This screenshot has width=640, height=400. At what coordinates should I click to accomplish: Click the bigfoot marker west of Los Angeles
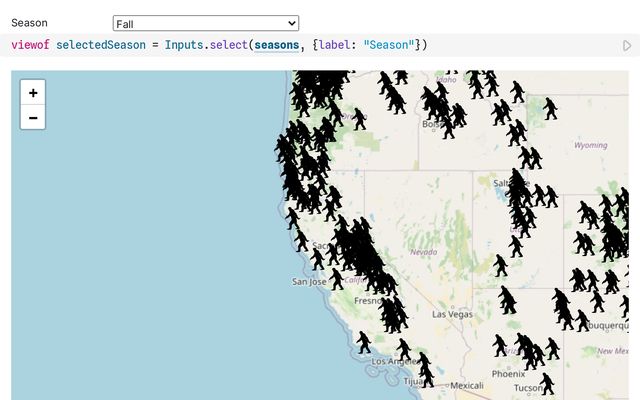[x=364, y=343]
